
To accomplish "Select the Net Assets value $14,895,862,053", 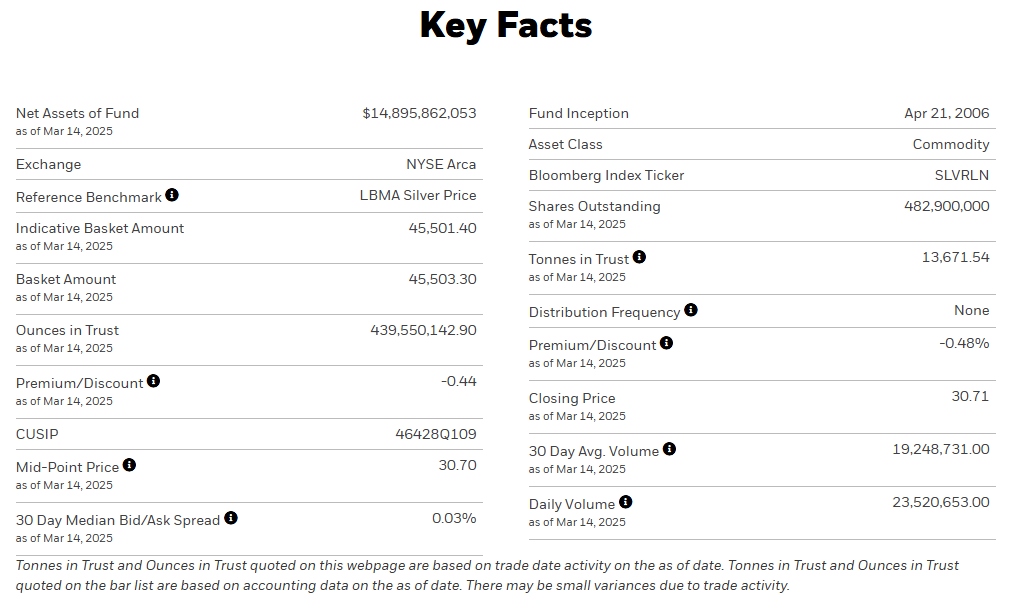I will (x=419, y=113).
